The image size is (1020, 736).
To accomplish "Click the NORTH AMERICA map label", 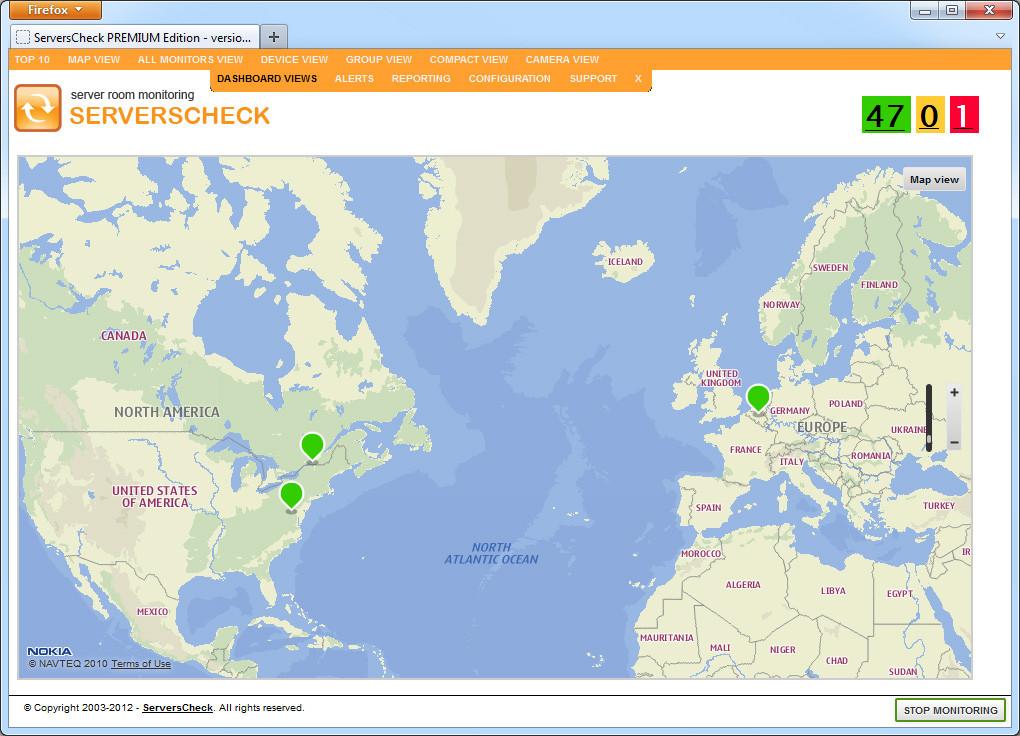I will pyautogui.click(x=167, y=412).
